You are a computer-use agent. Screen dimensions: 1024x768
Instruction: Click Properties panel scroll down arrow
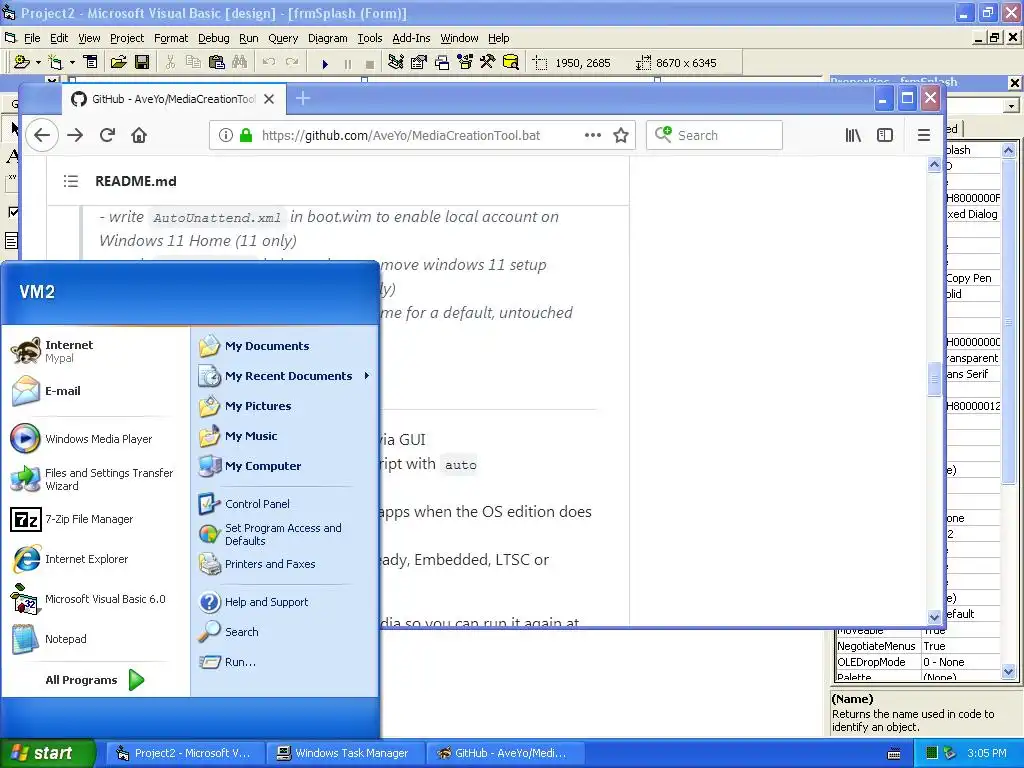[x=1008, y=671]
